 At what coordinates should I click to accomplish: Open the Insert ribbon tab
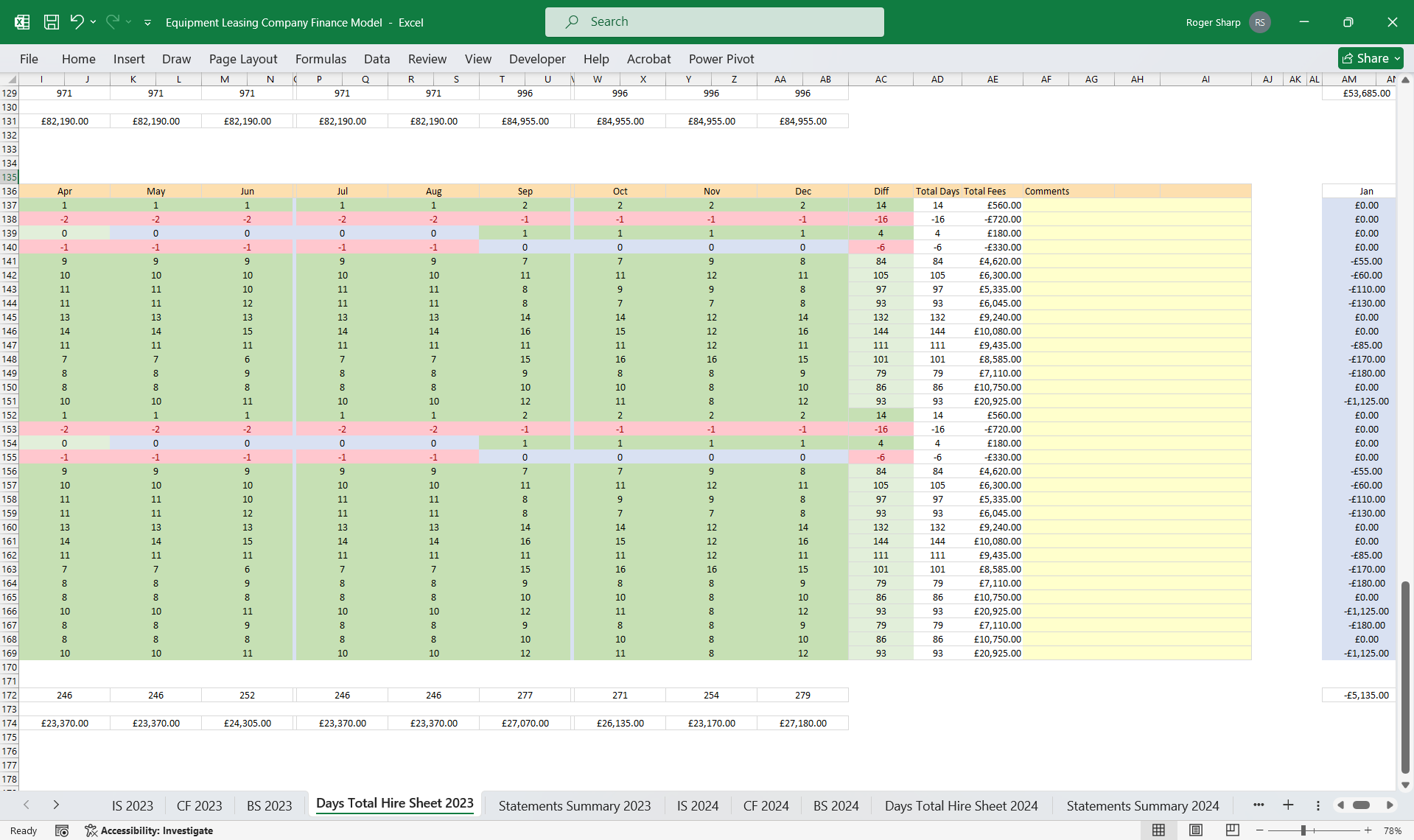point(129,59)
